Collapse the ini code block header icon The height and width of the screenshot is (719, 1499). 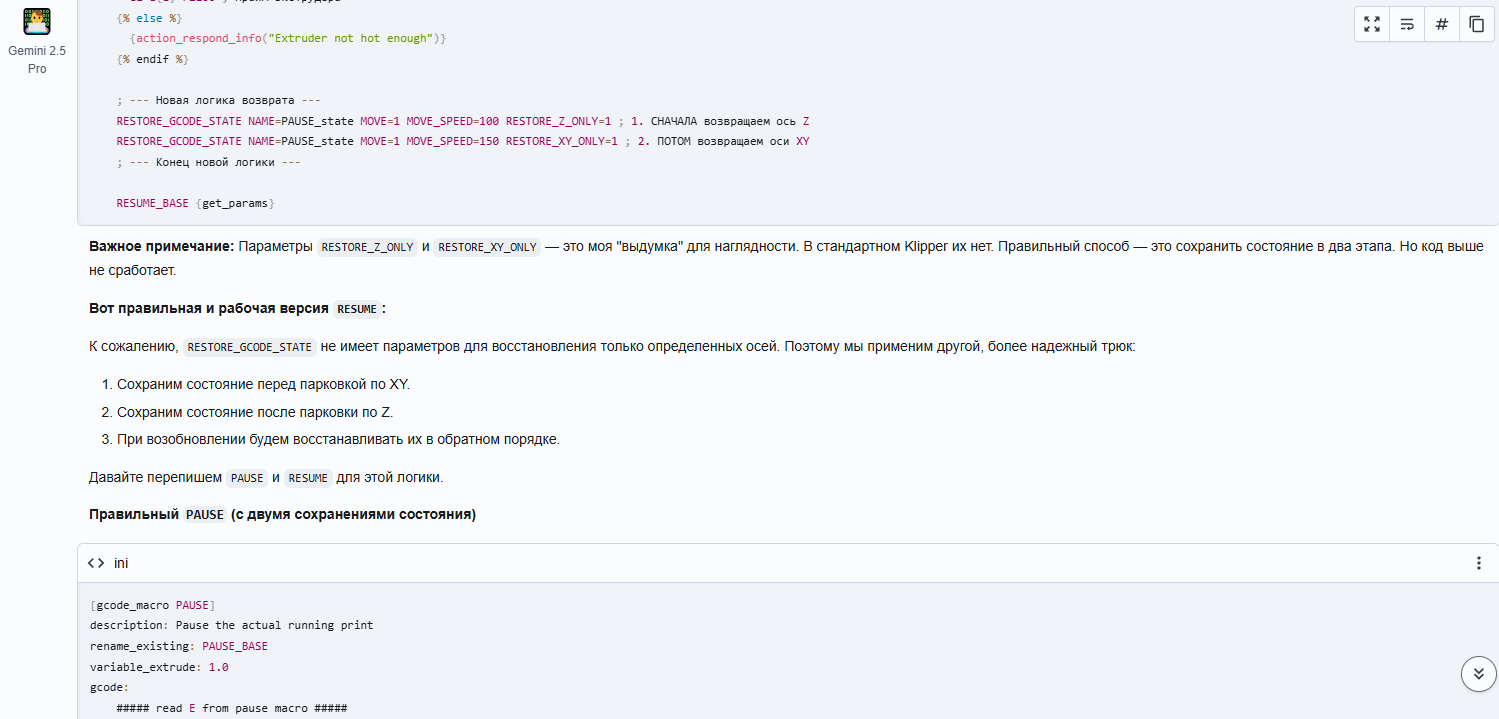(96, 563)
